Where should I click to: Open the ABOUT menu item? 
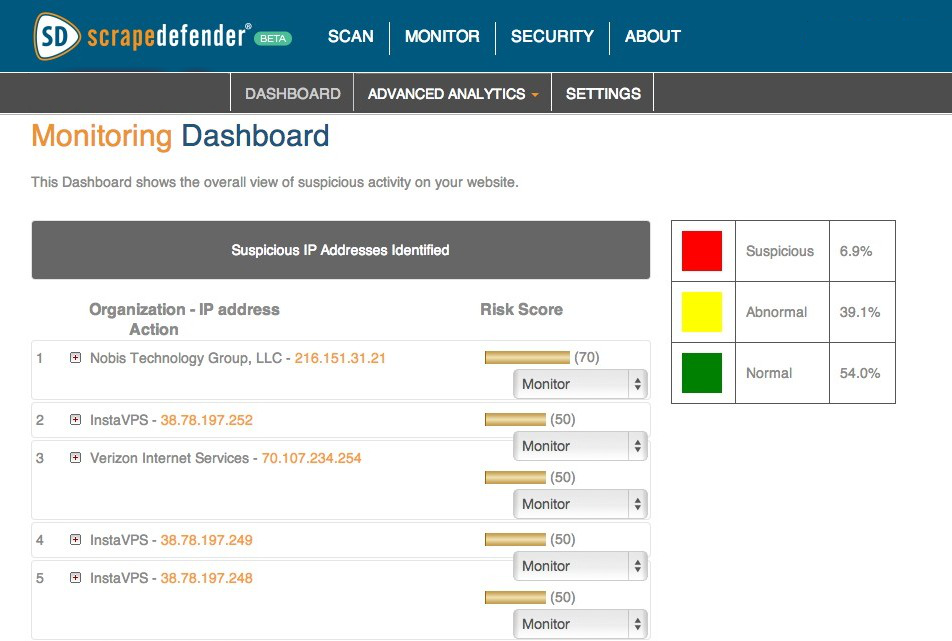point(653,36)
